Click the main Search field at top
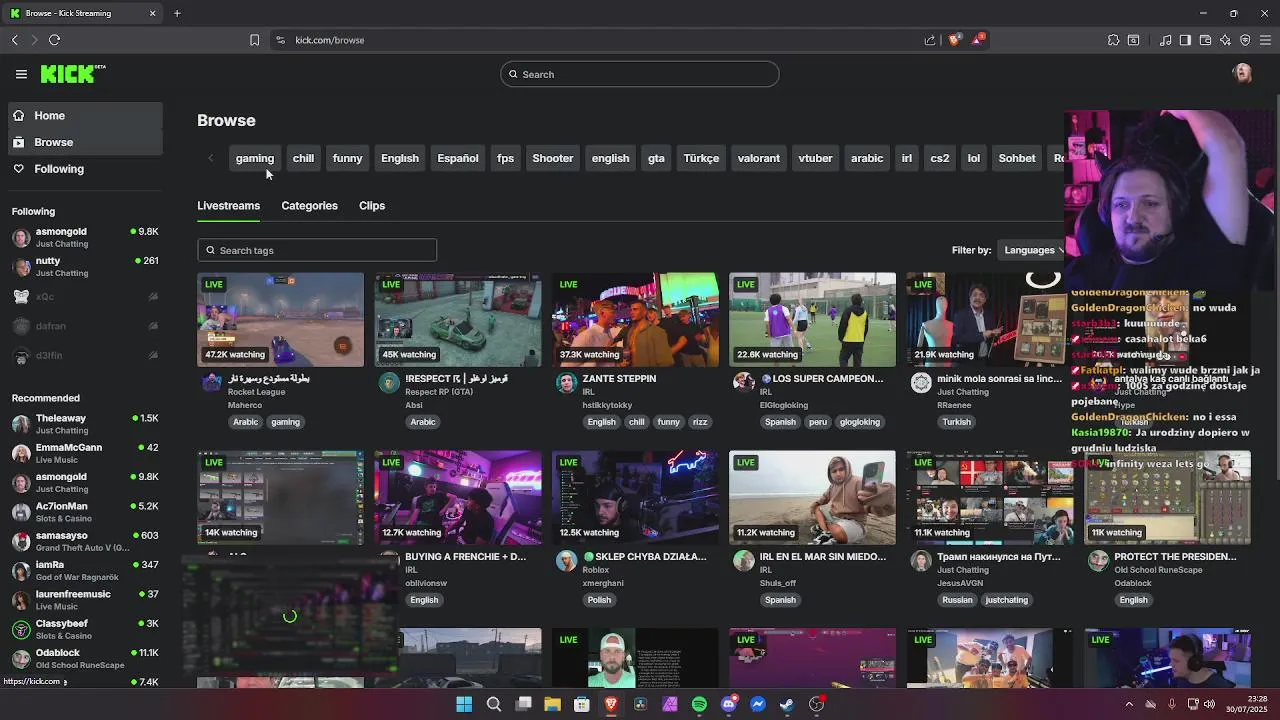 click(640, 74)
